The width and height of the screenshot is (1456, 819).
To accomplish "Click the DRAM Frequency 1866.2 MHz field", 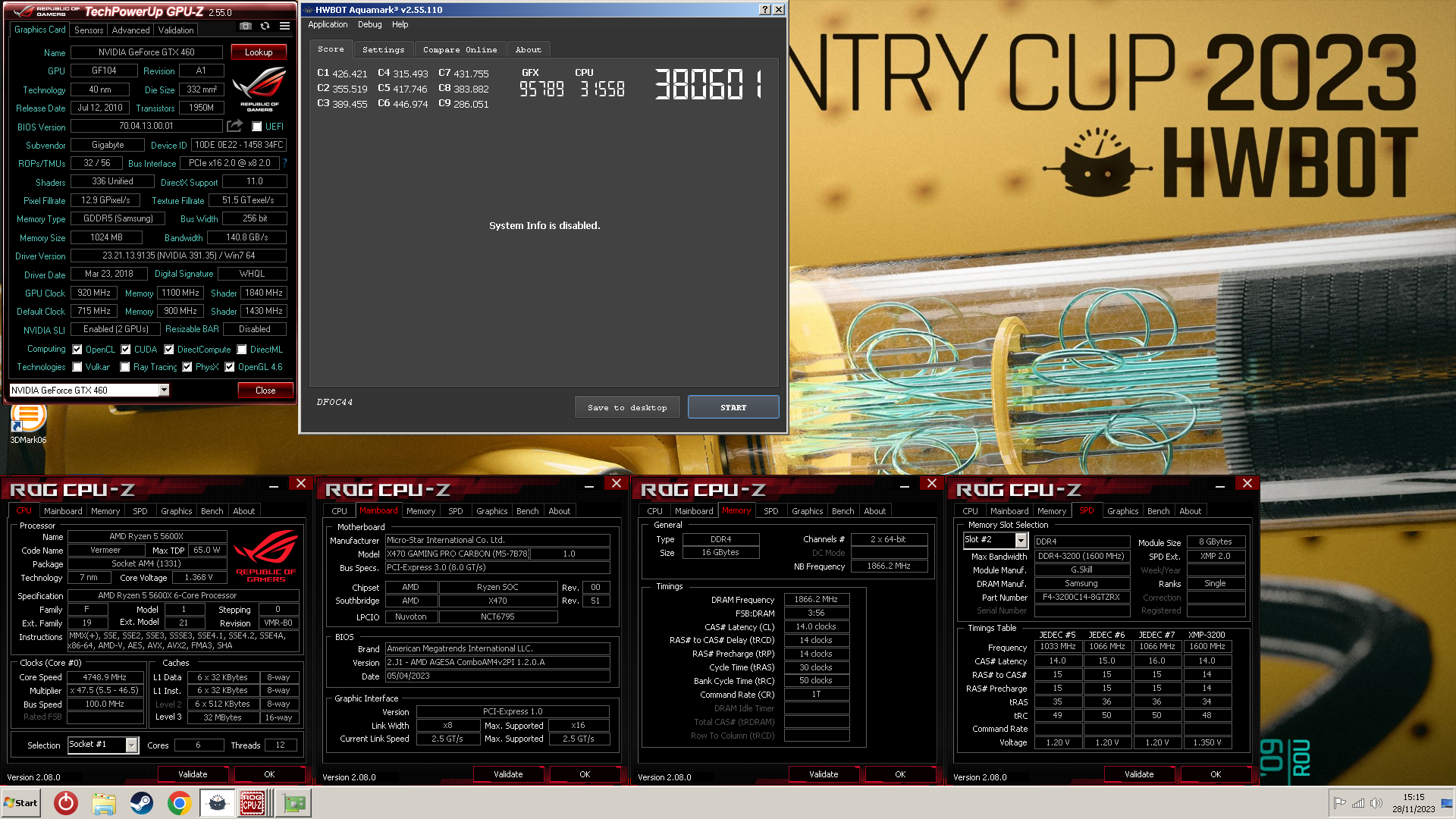I will [816, 599].
